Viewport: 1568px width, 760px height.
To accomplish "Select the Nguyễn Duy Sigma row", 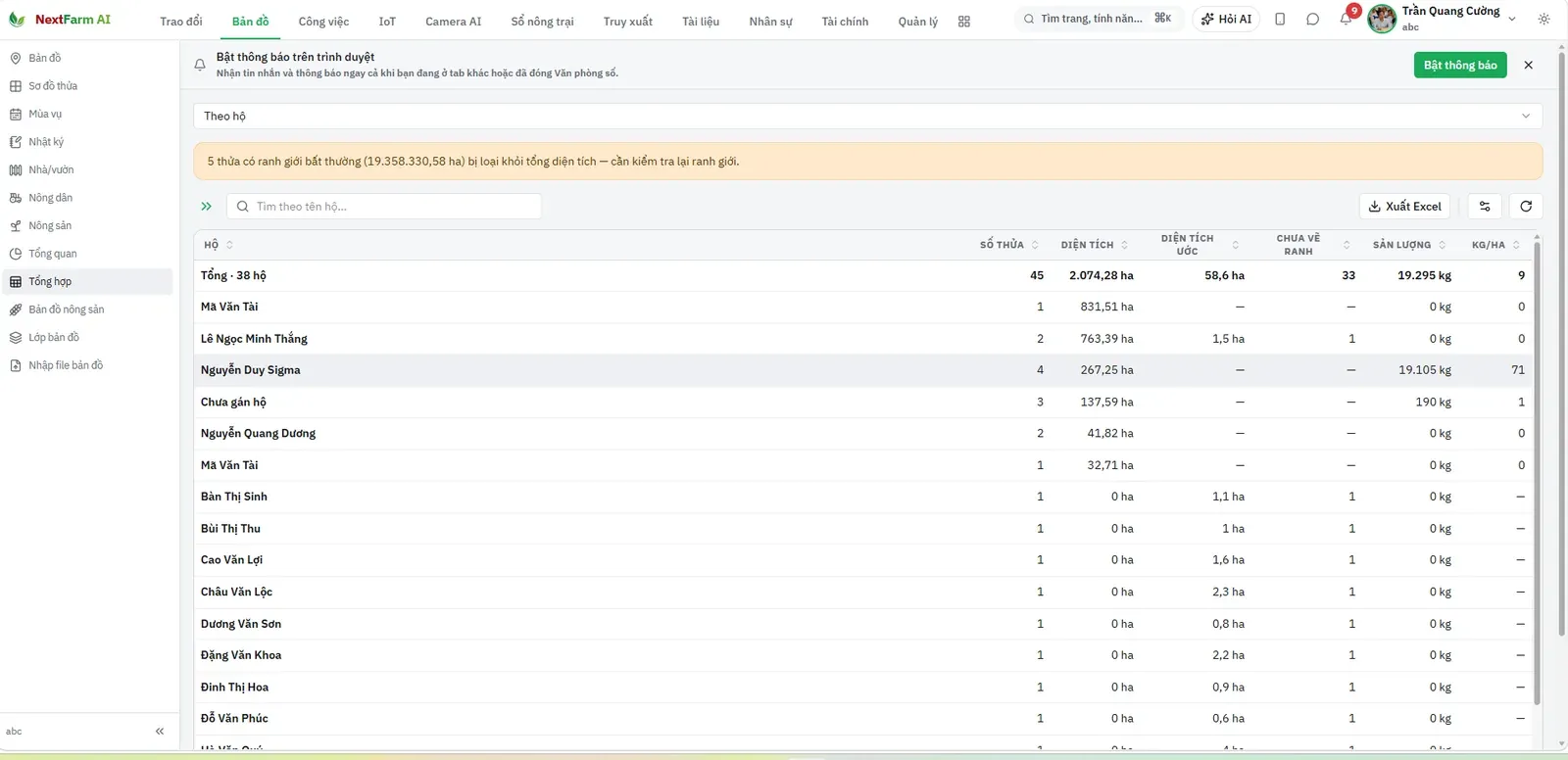I will [863, 370].
